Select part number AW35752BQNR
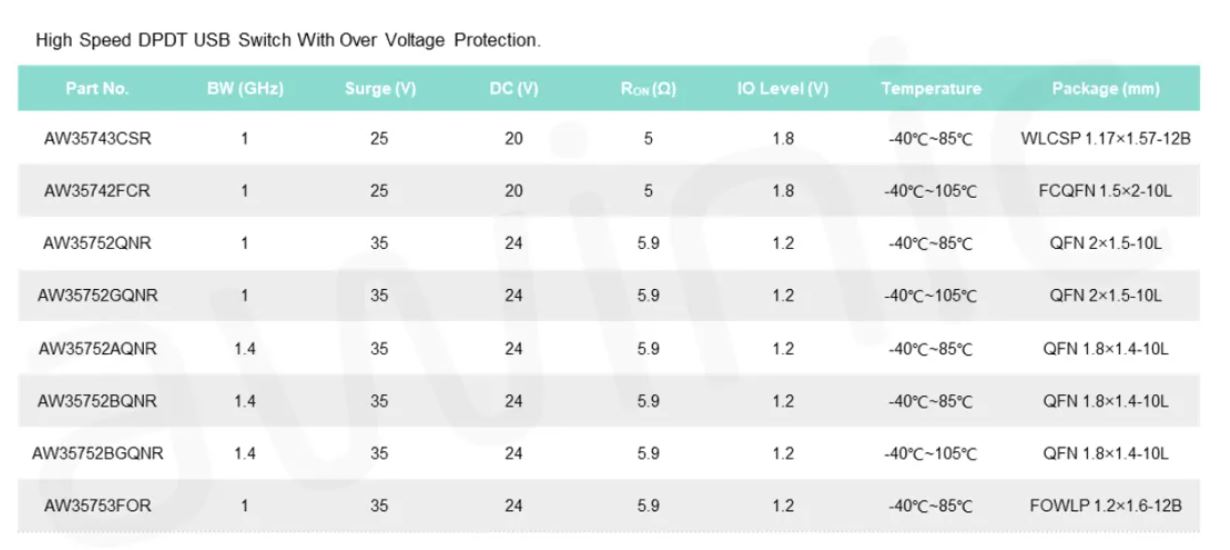Screen dimensions: 1230x550 (97, 401)
